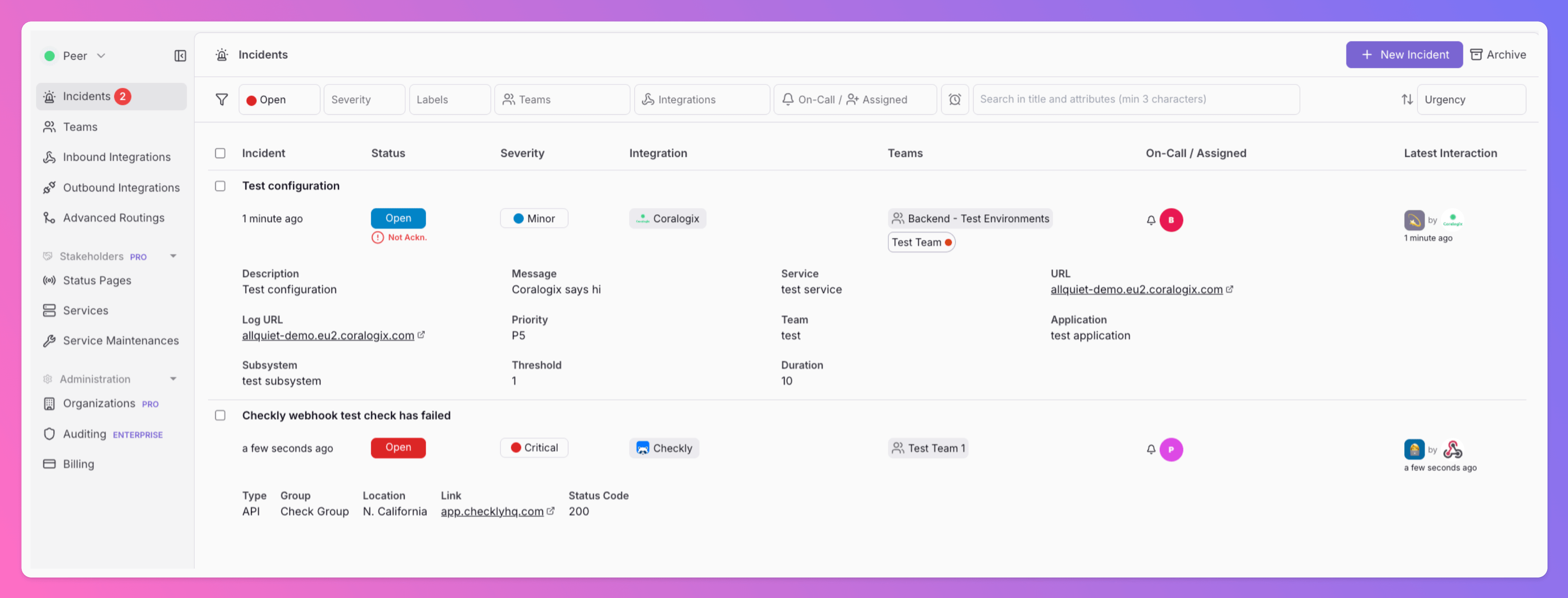This screenshot has height=598, width=1568.
Task: Open the allquiet-demo.eu2.coralogix.com Log URL link
Action: [328, 335]
